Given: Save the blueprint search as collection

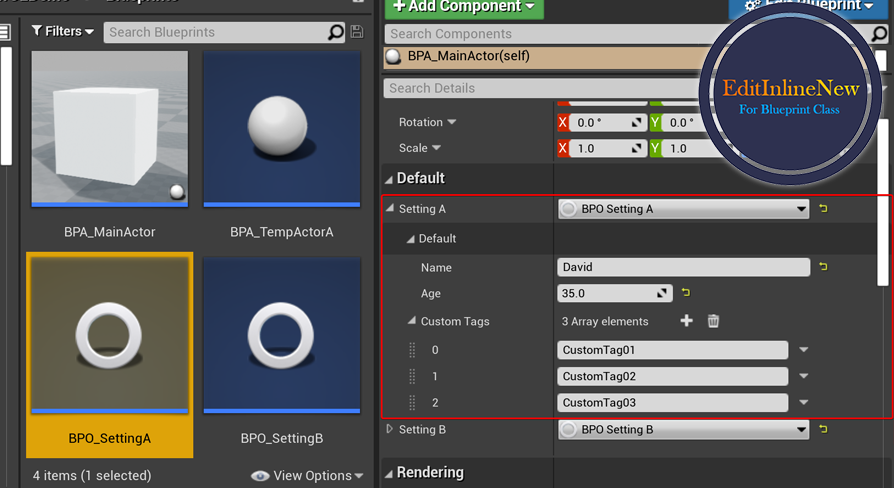Looking at the screenshot, I should coord(357,32).
